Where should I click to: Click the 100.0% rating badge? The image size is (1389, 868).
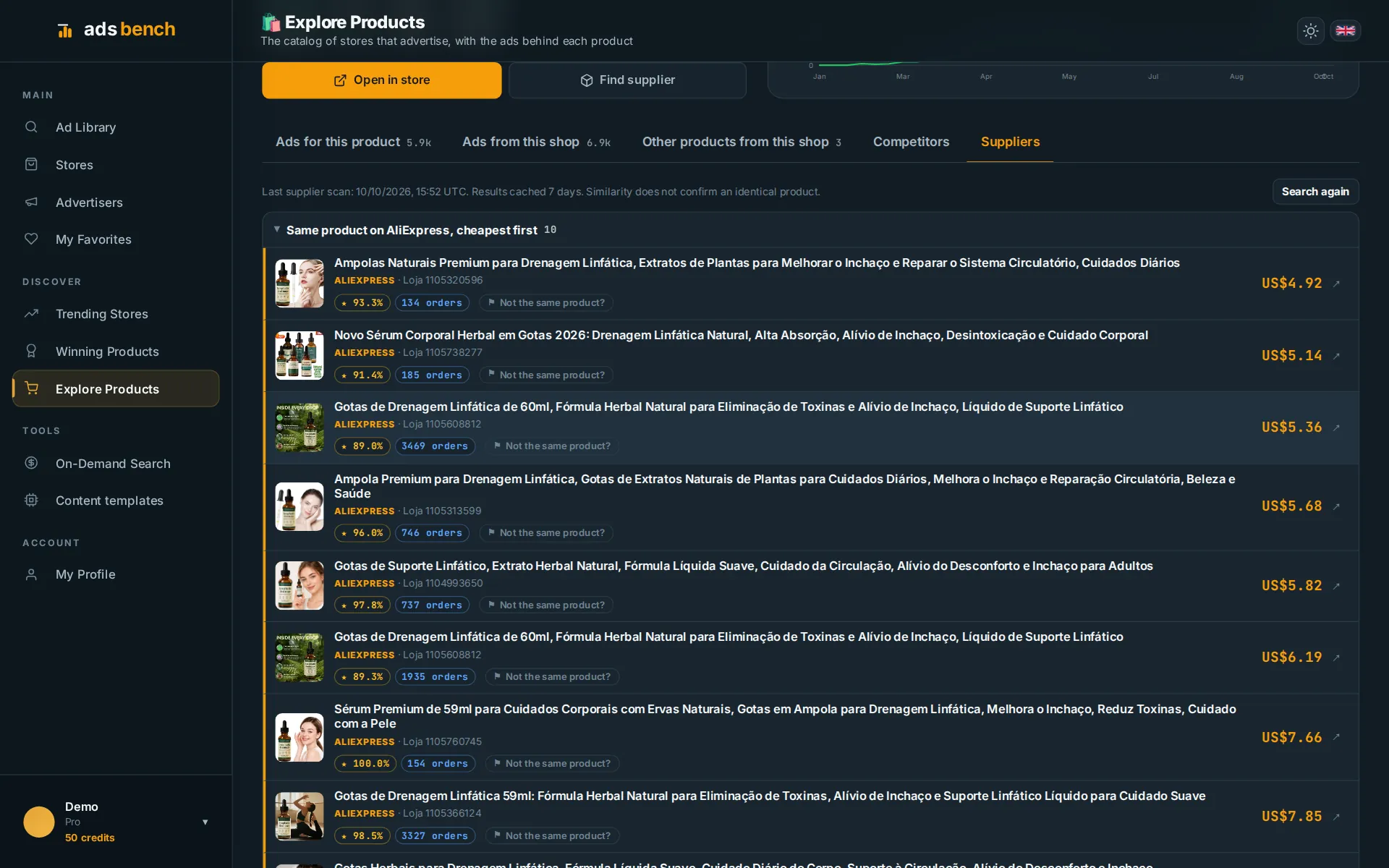[x=365, y=763]
